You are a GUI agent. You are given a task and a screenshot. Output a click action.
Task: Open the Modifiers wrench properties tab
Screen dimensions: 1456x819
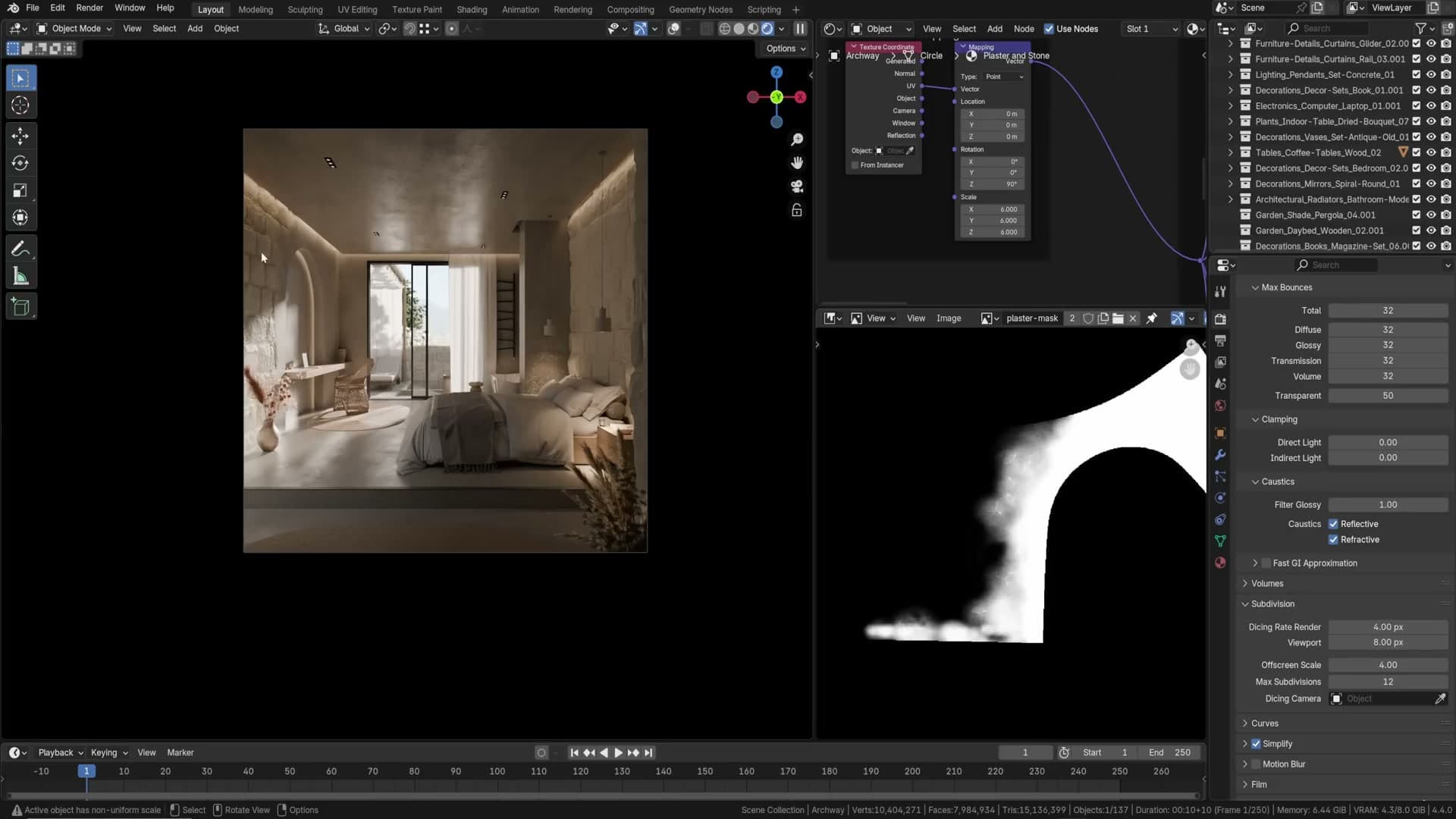click(1220, 455)
